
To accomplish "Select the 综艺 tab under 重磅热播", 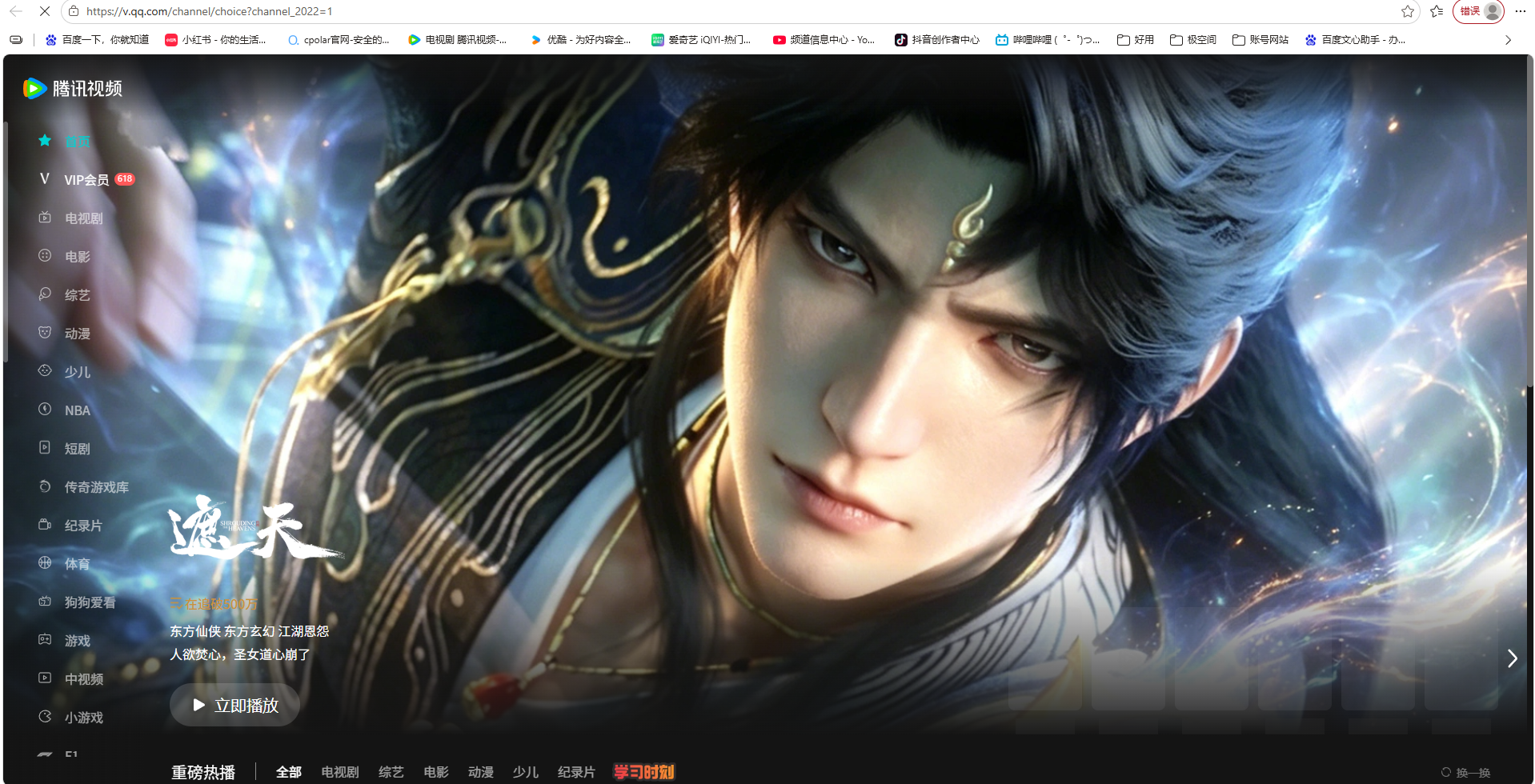I will [391, 772].
